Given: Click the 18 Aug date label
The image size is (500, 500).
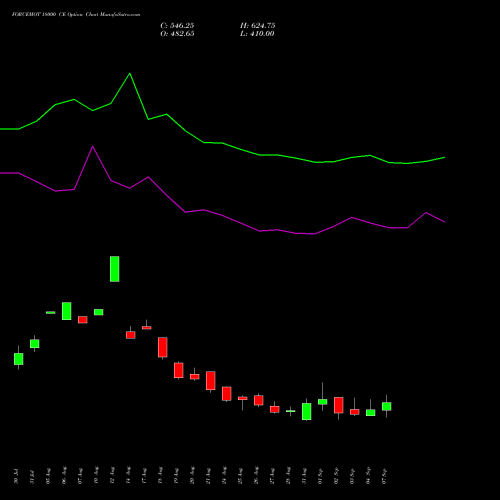Looking at the screenshot, I should 160,476.
